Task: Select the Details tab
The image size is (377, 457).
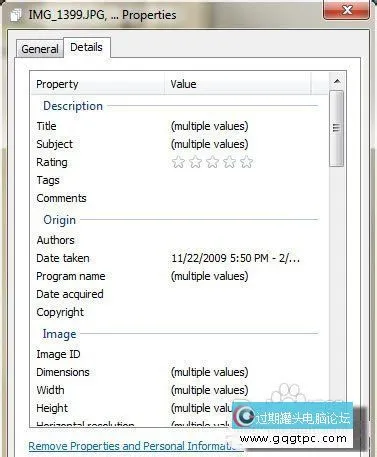Action: (86, 47)
